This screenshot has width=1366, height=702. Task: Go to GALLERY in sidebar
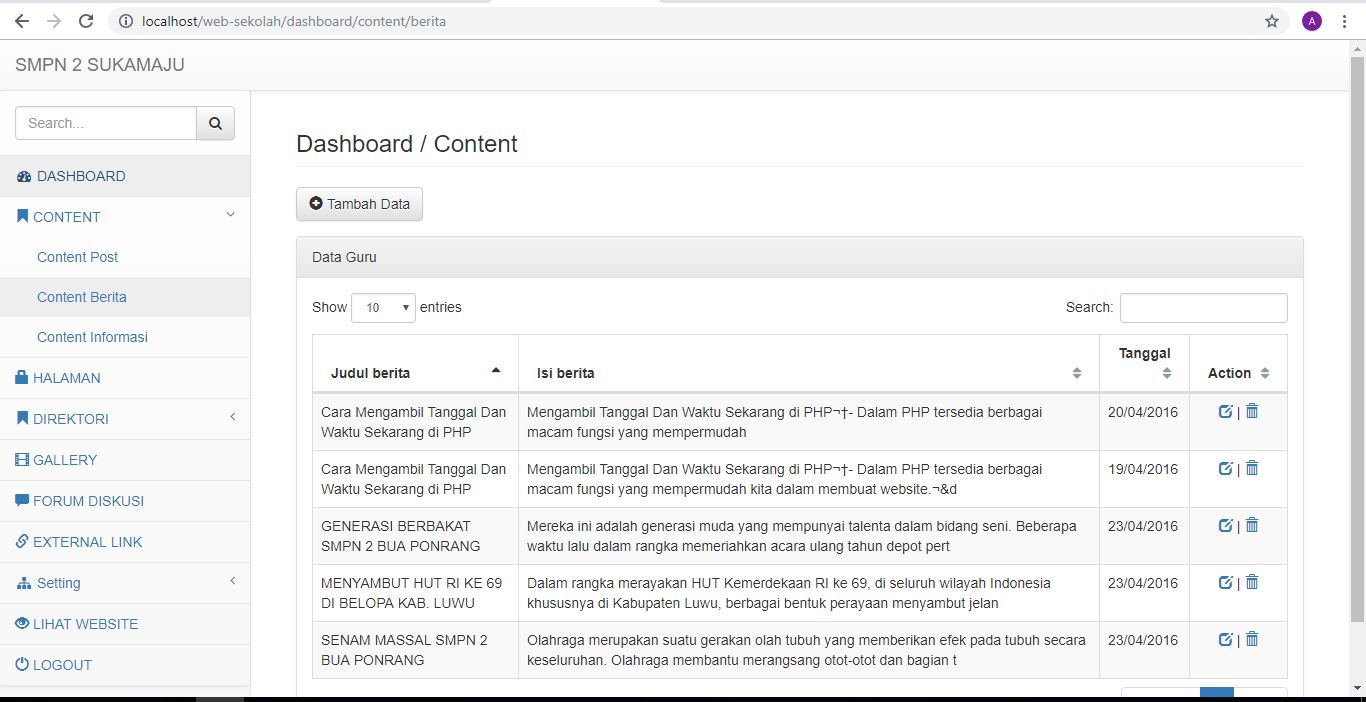click(65, 460)
